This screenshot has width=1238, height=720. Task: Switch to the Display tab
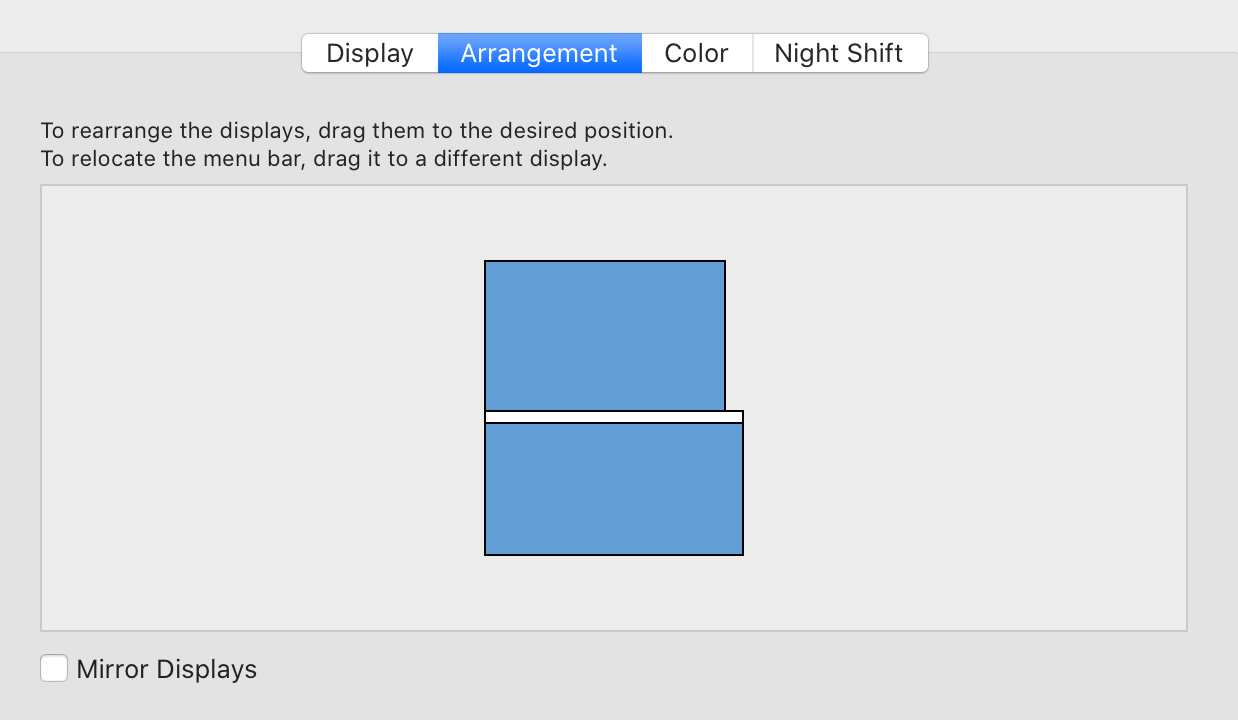pos(370,53)
